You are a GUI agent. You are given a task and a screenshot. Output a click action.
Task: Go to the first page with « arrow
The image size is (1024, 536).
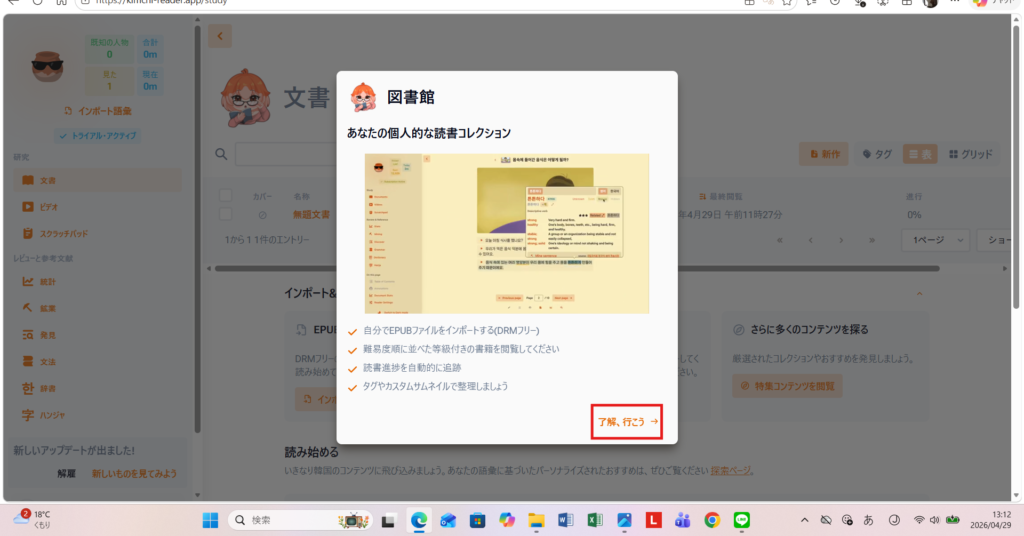tap(780, 240)
